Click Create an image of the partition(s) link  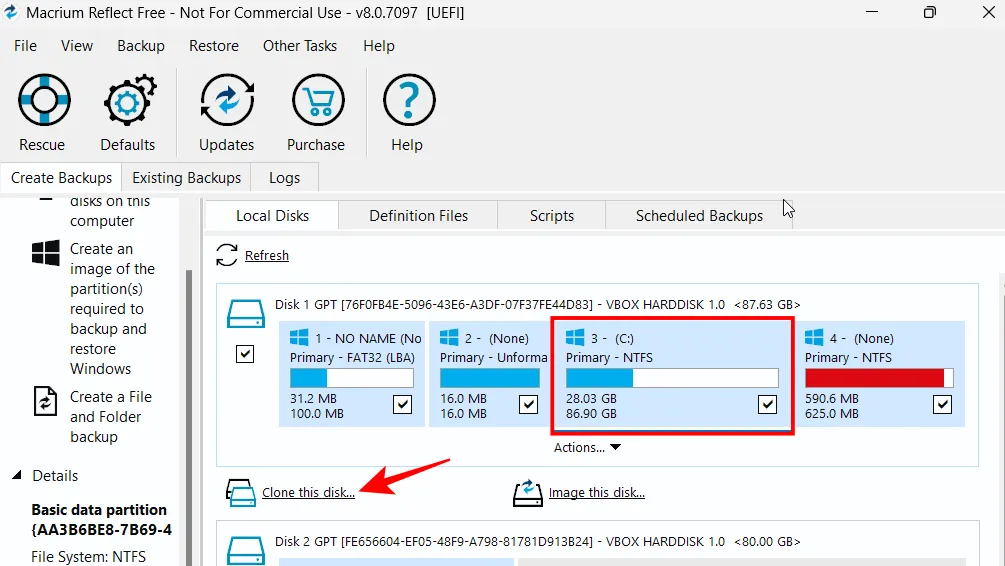click(x=113, y=308)
